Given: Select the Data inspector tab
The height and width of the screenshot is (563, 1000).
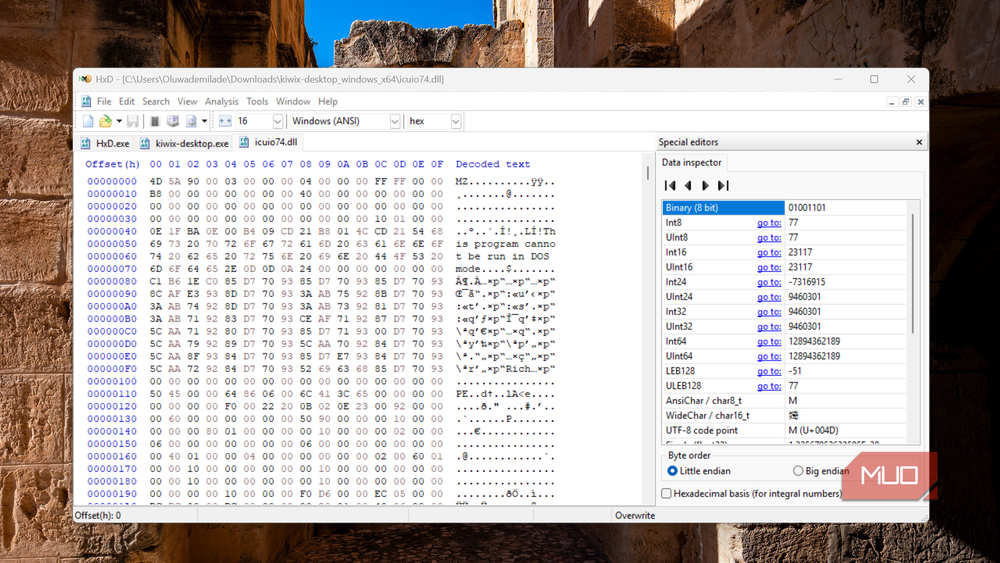Looking at the screenshot, I should pyautogui.click(x=691, y=163).
